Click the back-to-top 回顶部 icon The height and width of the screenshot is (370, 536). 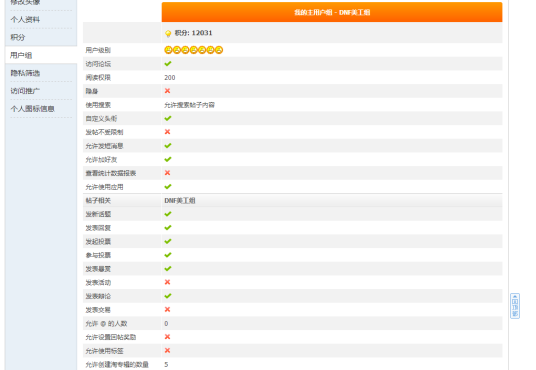pos(515,306)
